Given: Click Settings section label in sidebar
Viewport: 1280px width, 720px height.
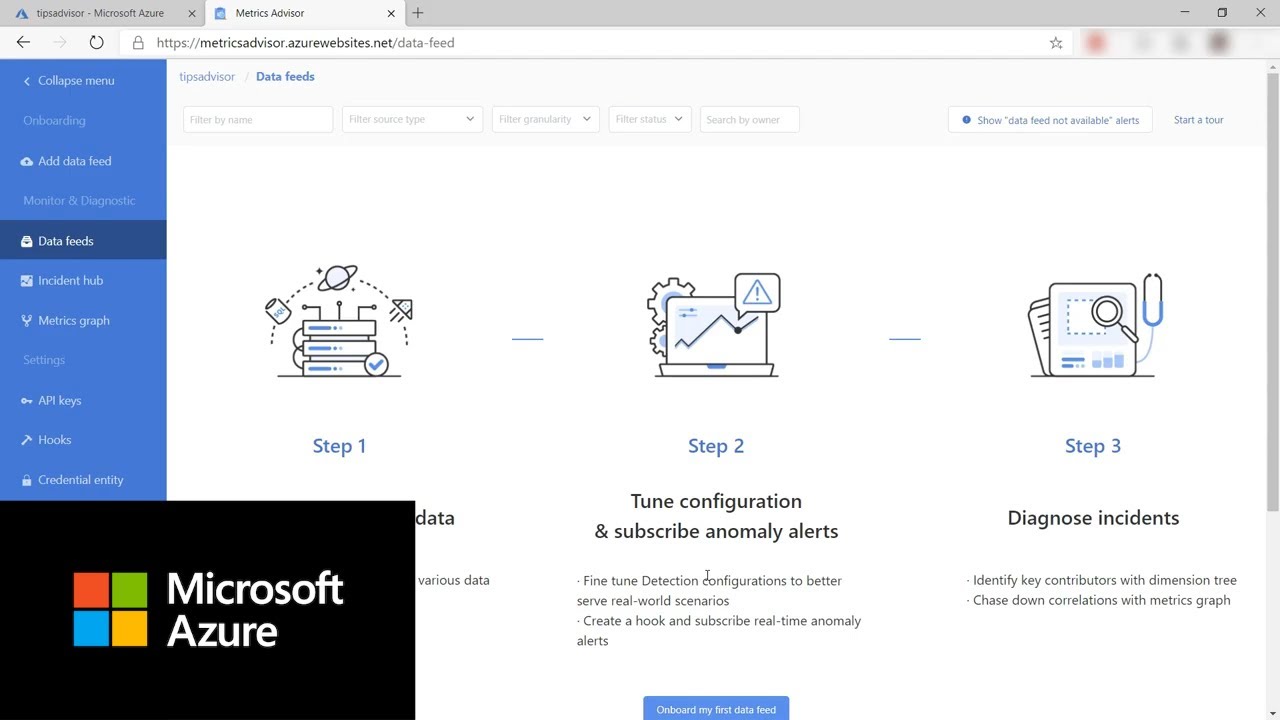Looking at the screenshot, I should point(44,360).
